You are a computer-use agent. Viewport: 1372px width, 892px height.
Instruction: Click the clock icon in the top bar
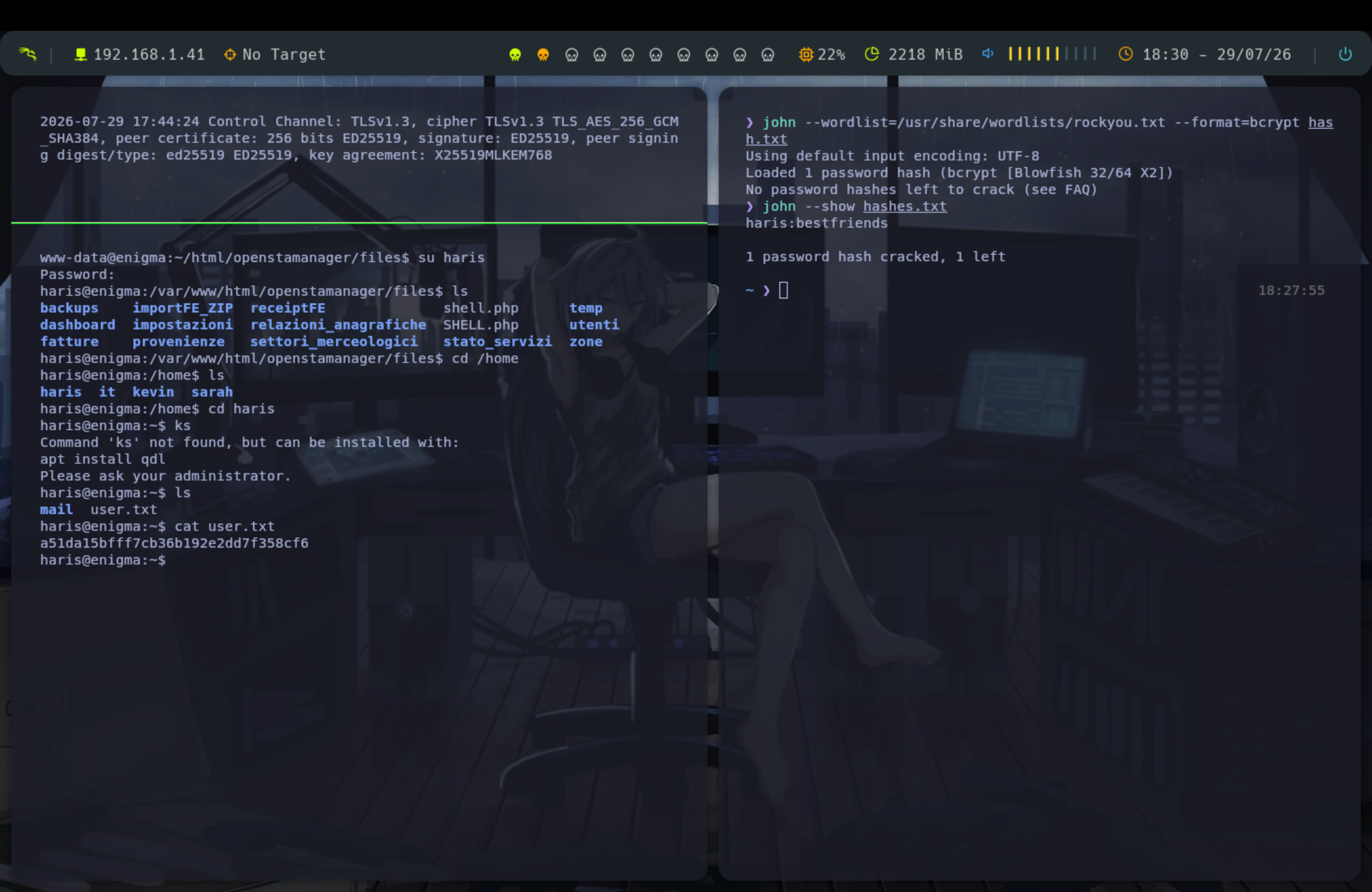click(x=1125, y=54)
